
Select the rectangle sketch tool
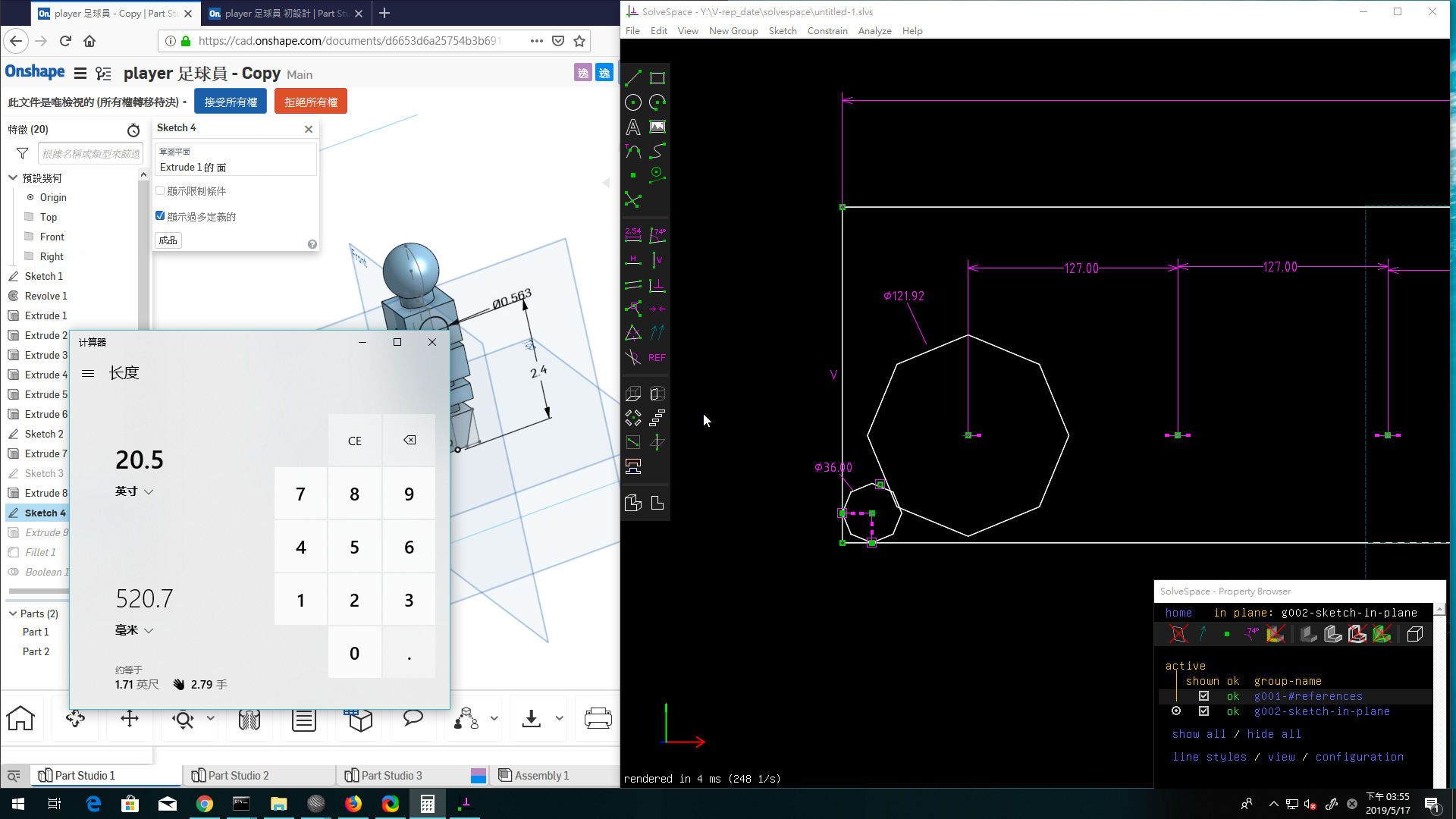[657, 78]
